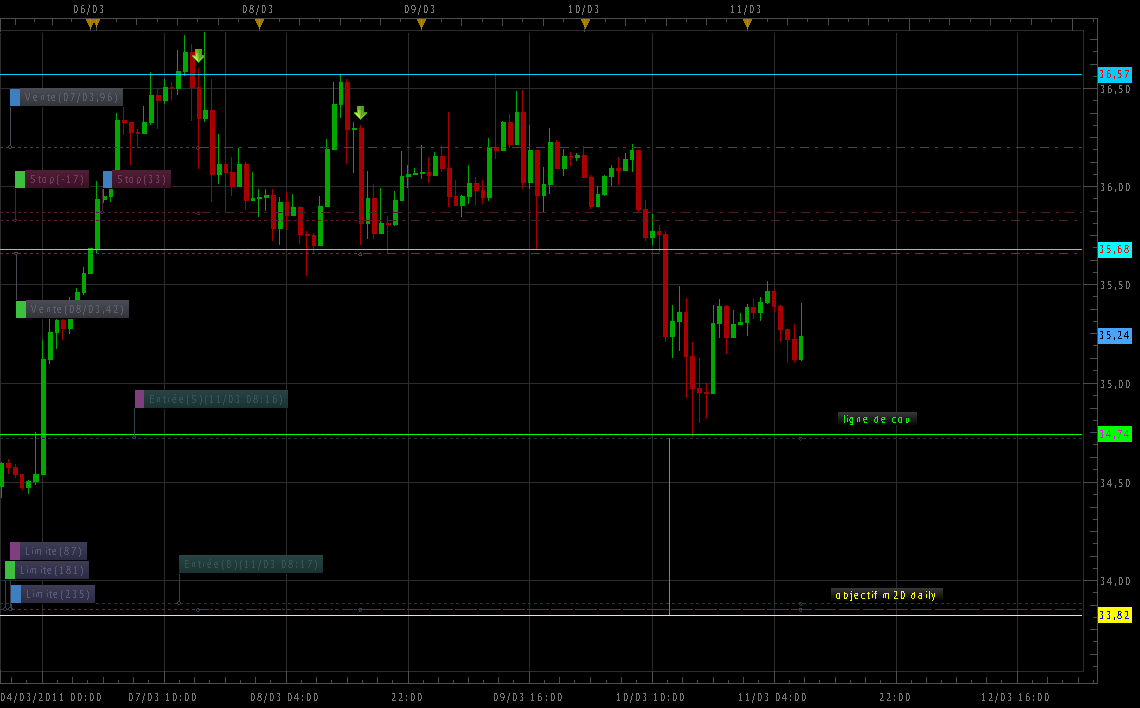The width and height of the screenshot is (1140, 708).
Task: Select the Stop(33) order tag
Action: (x=137, y=179)
